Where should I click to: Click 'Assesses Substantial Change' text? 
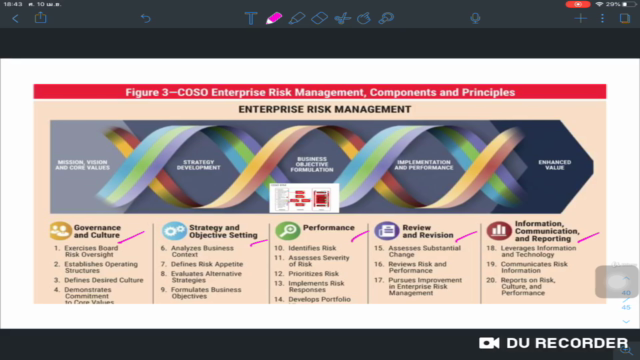coord(424,251)
